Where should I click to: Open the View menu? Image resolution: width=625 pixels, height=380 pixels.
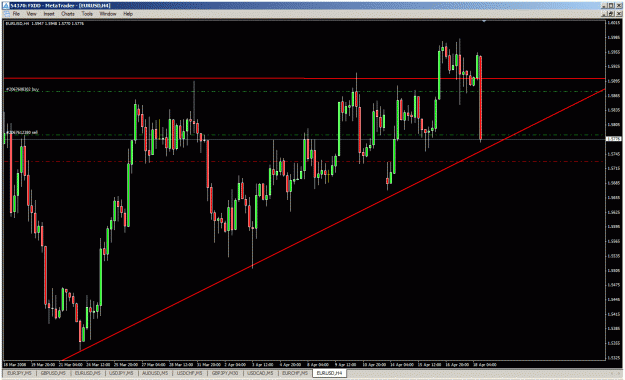click(31, 14)
